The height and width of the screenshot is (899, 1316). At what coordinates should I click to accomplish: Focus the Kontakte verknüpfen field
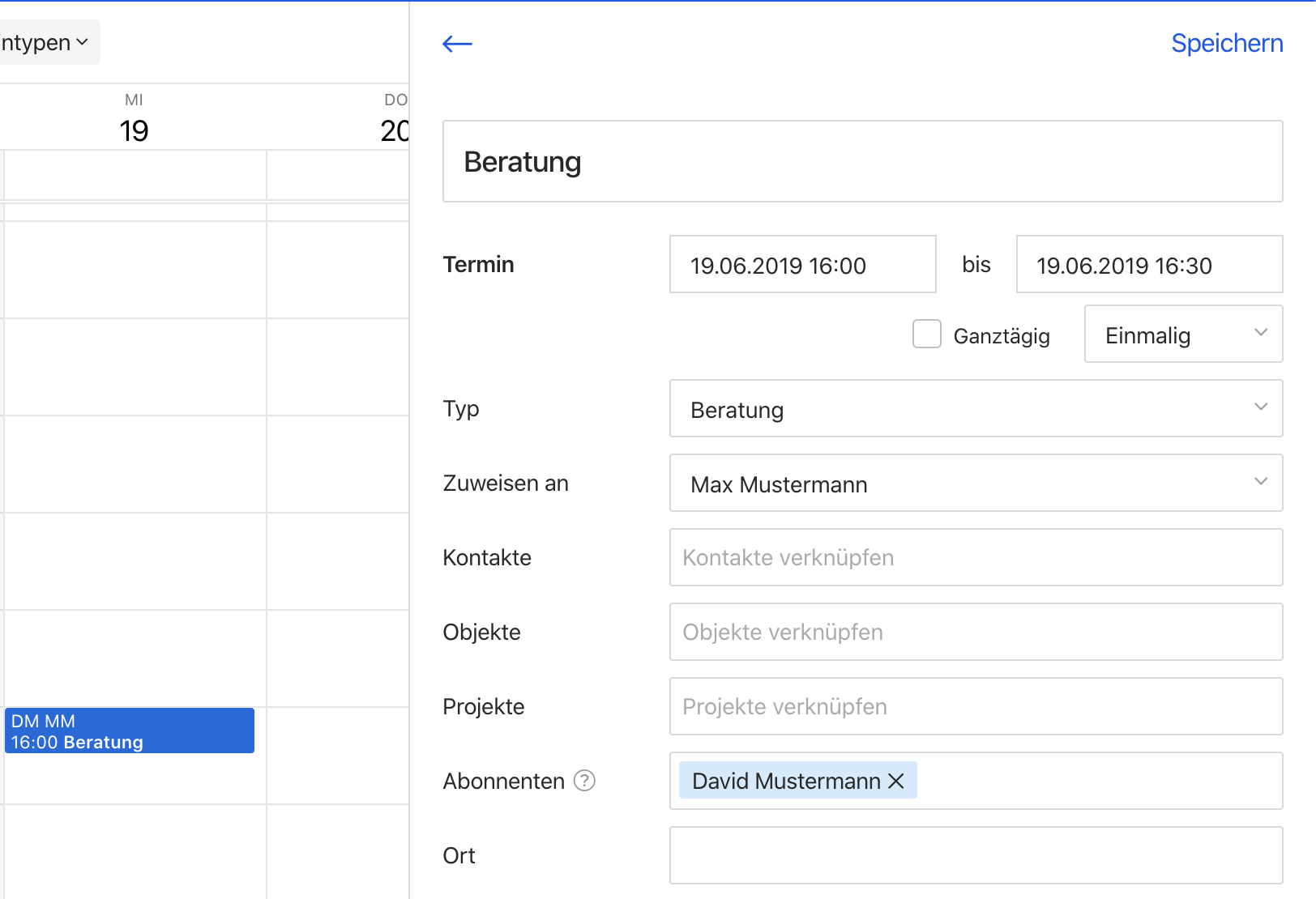click(x=976, y=558)
